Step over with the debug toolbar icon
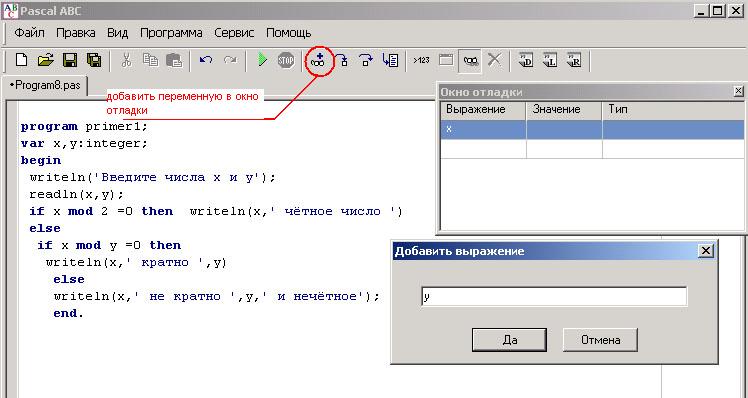 pyautogui.click(x=365, y=60)
